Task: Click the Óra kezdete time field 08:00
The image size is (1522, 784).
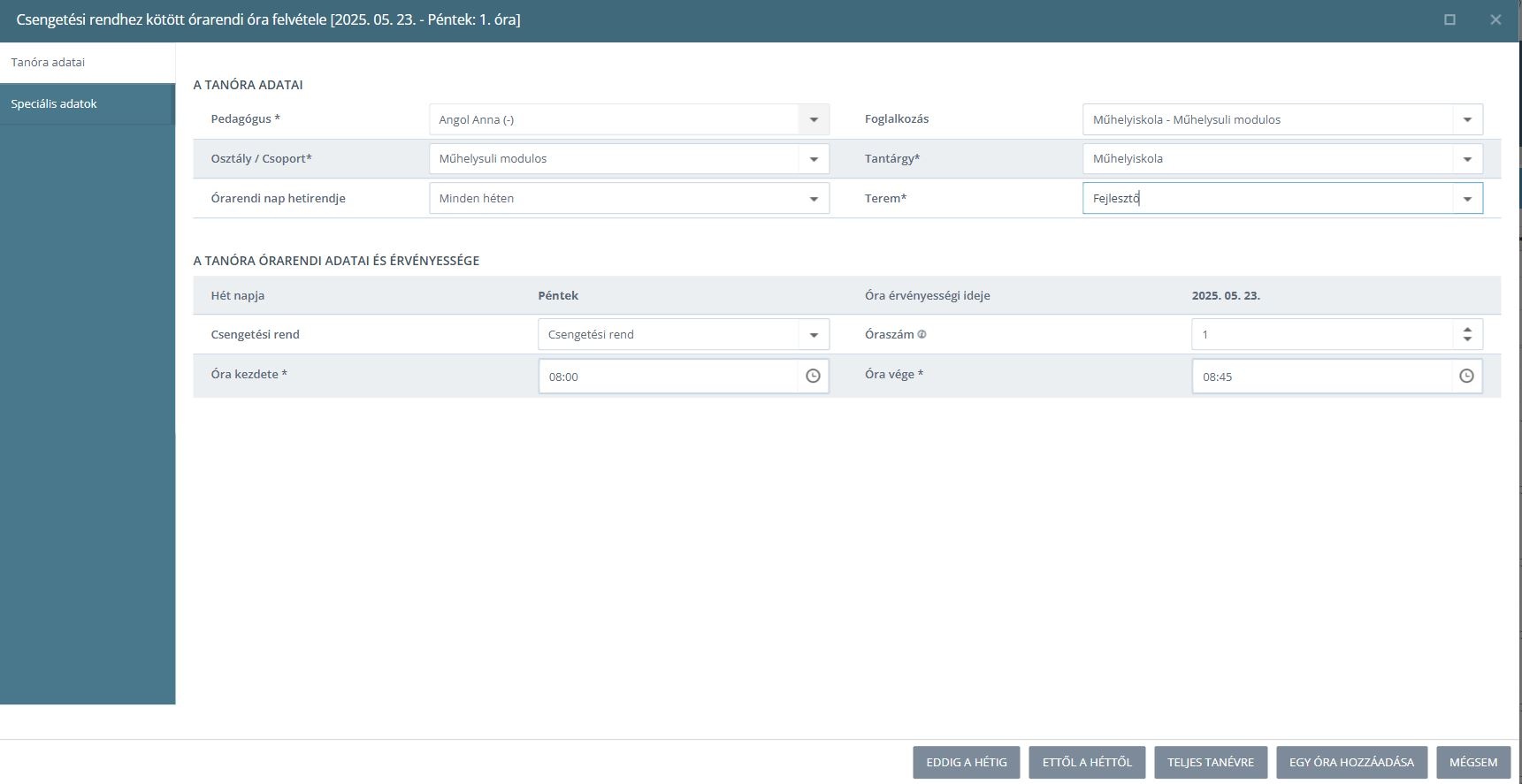Action: click(x=669, y=377)
